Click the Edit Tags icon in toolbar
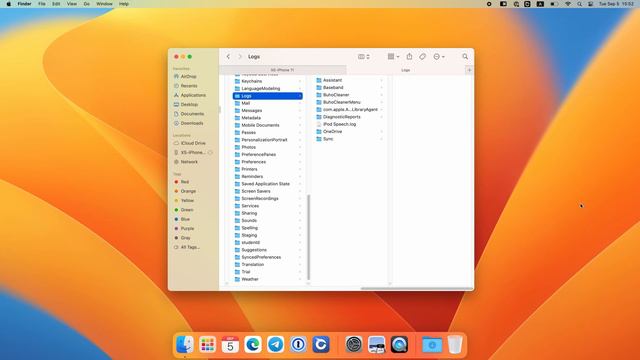Viewport: 640px width, 360px height. pos(422,57)
